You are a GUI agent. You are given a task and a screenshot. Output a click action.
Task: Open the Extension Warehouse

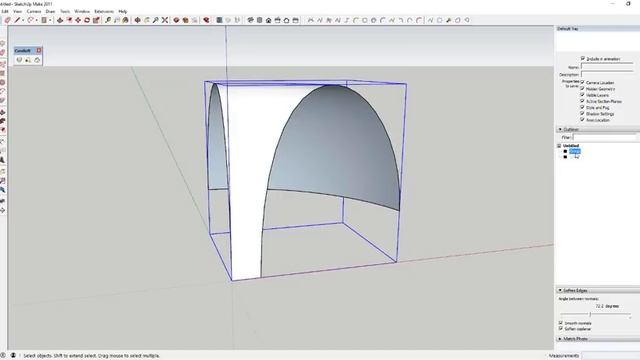185,20
